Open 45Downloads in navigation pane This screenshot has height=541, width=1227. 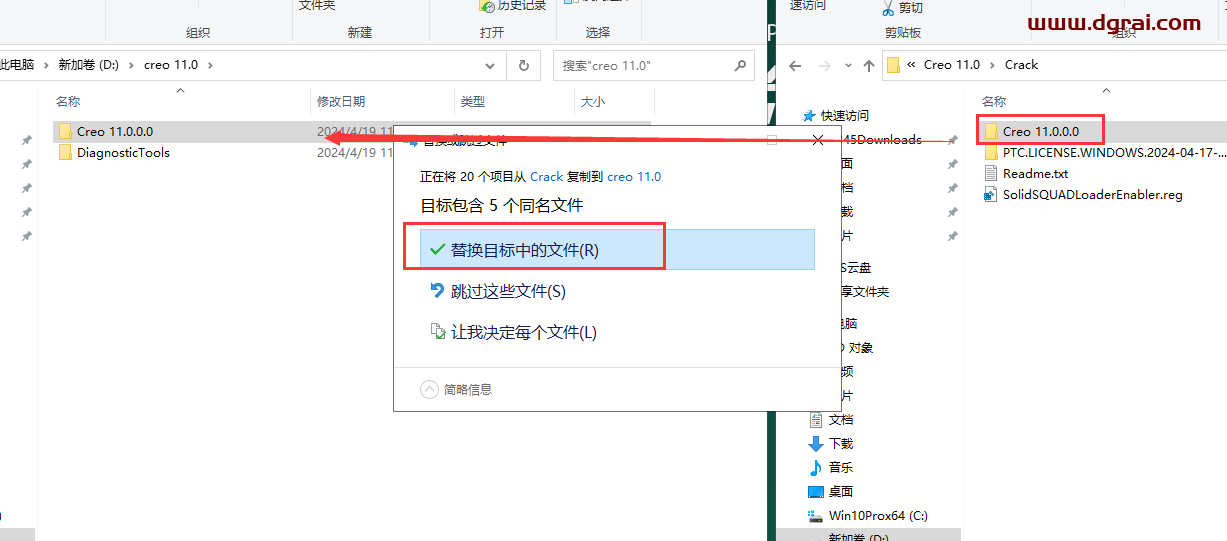881,139
